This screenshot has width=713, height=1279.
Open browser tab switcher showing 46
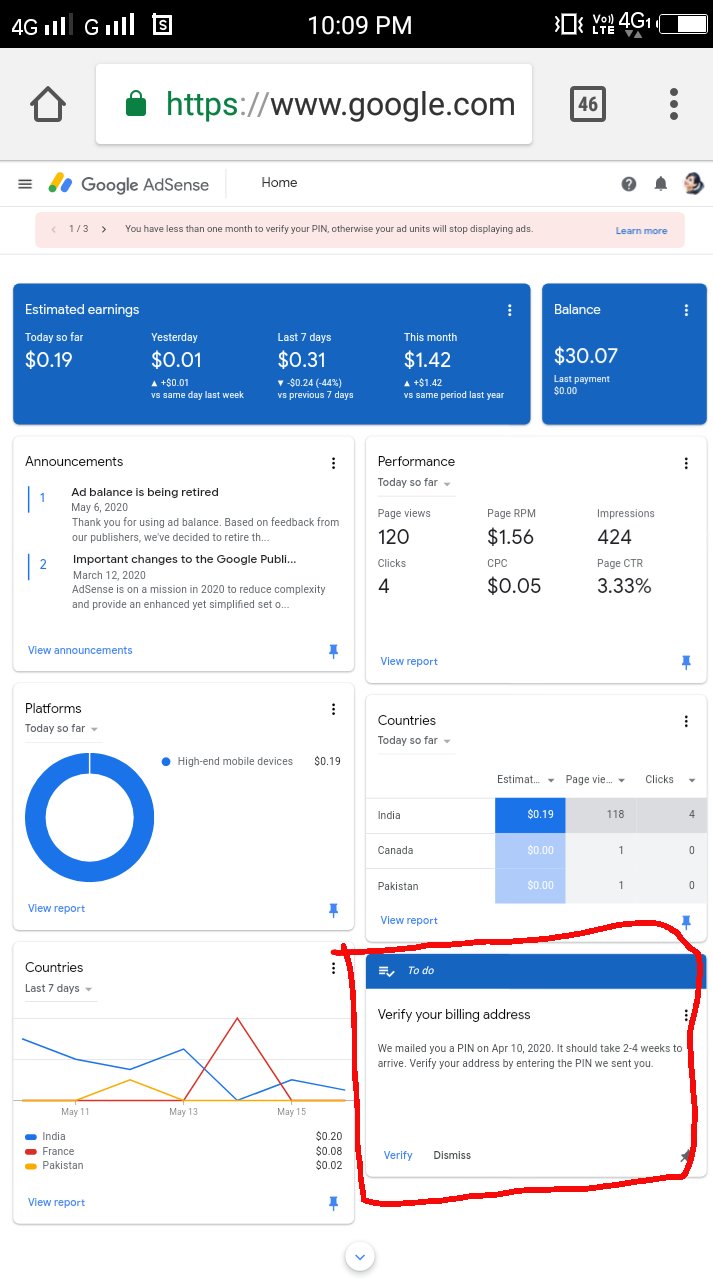[588, 103]
